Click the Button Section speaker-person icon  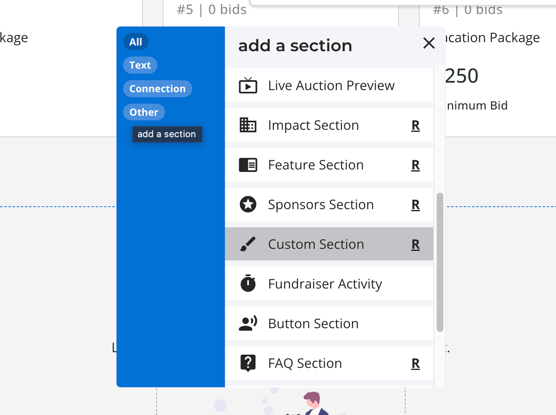[248, 323]
